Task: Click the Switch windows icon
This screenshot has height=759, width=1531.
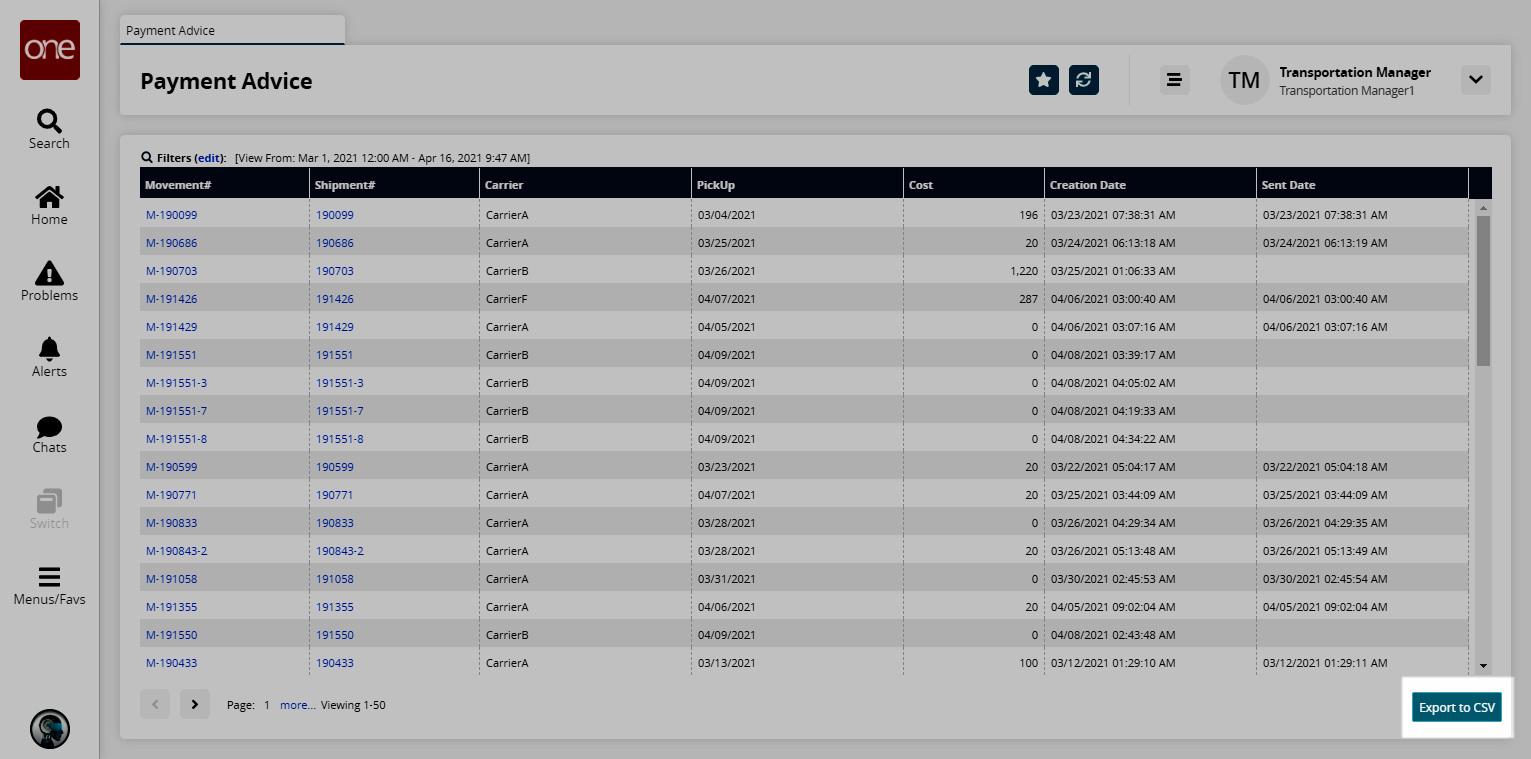Action: [49, 501]
